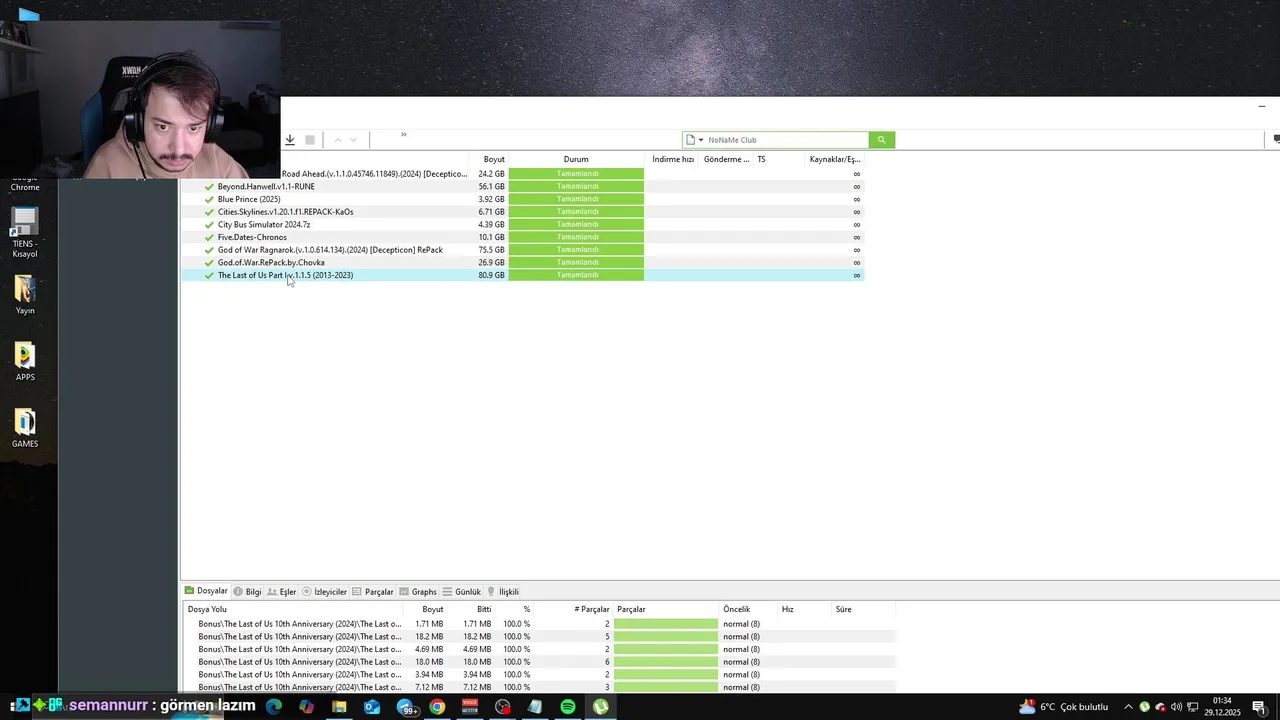Click the green search magnifier button

pos(881,140)
